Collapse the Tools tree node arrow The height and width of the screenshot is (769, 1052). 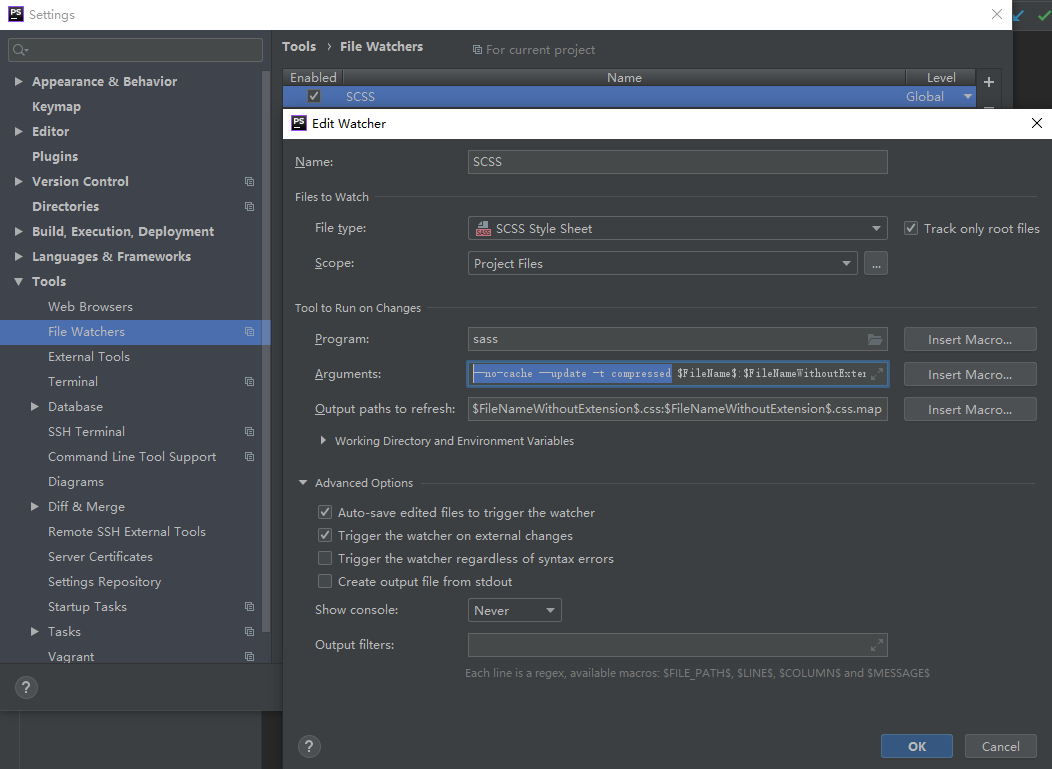click(19, 282)
